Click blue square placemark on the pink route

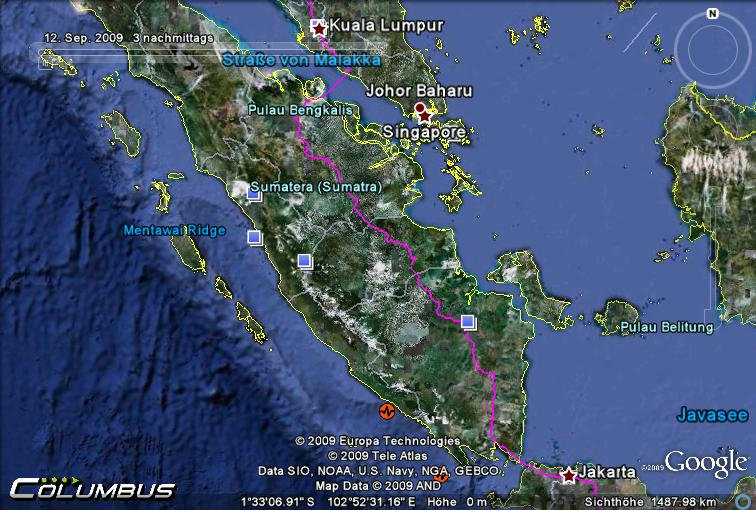point(468,322)
